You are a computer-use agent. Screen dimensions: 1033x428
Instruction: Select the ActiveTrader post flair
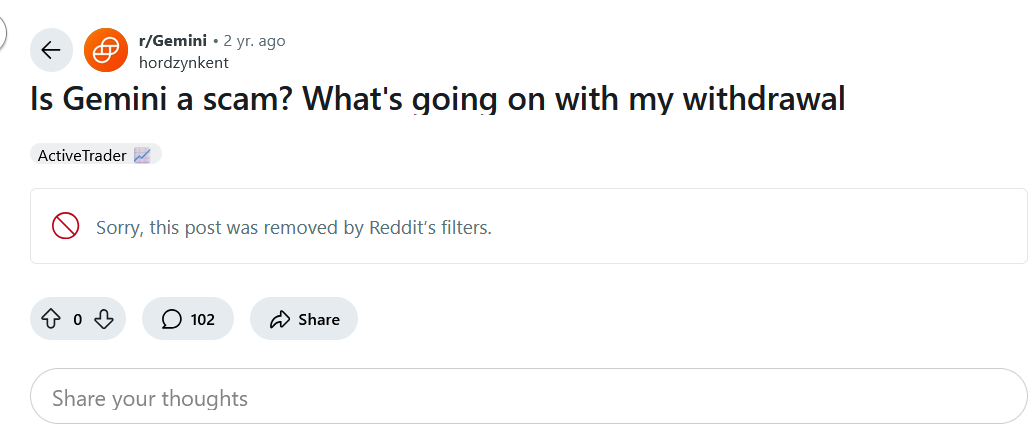(82, 155)
